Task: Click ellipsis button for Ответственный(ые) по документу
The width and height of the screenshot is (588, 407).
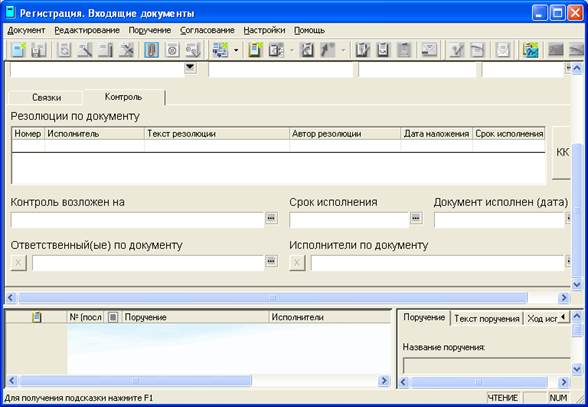Action: [271, 261]
